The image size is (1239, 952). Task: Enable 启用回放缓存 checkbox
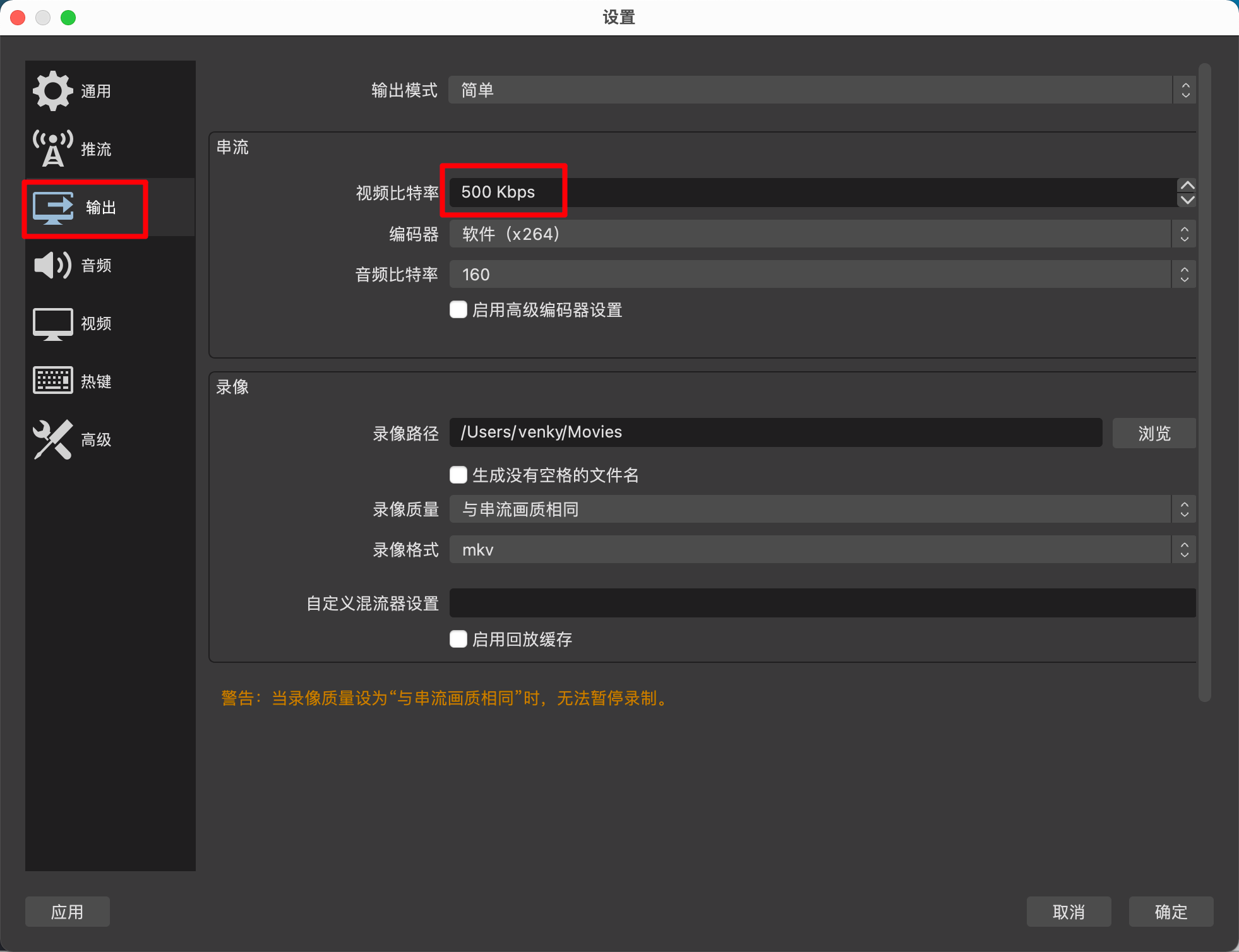coord(458,639)
